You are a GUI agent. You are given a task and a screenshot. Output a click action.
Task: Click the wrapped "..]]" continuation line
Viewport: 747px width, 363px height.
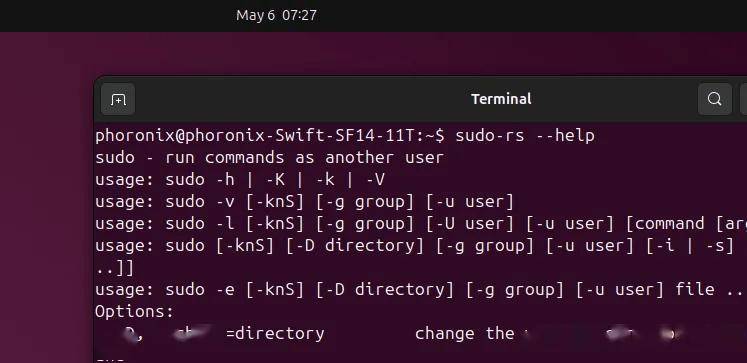115,268
